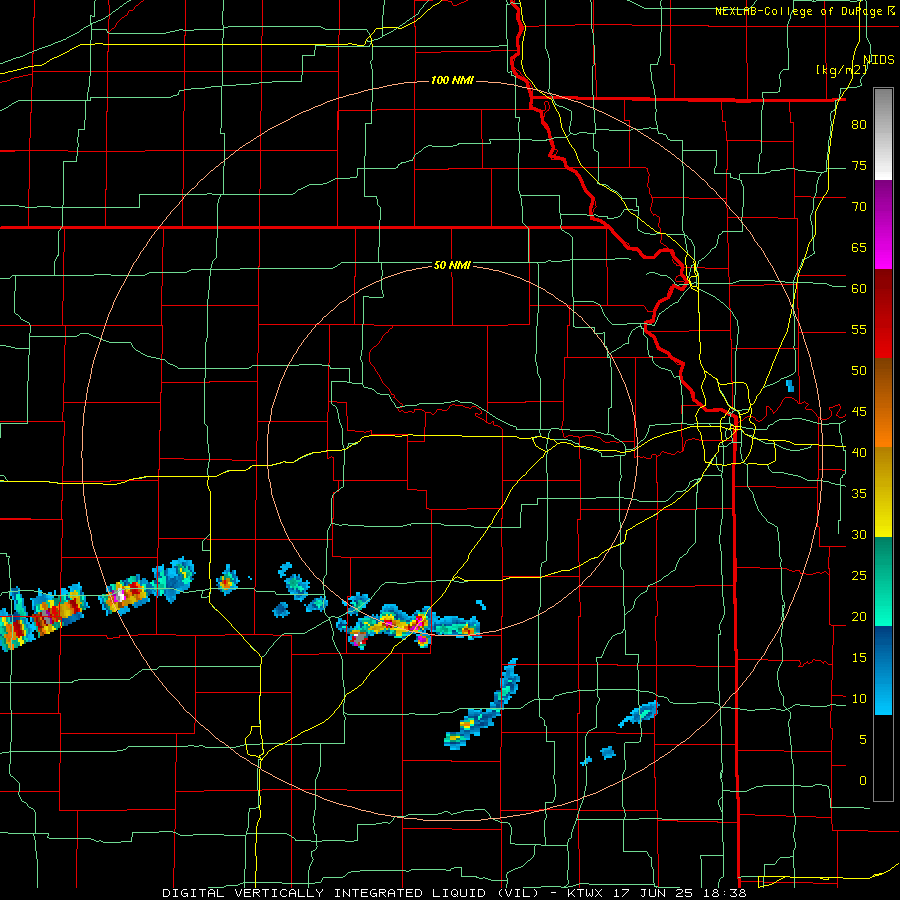Click the scale value 55
This screenshot has width=900, height=900.
coord(859,330)
